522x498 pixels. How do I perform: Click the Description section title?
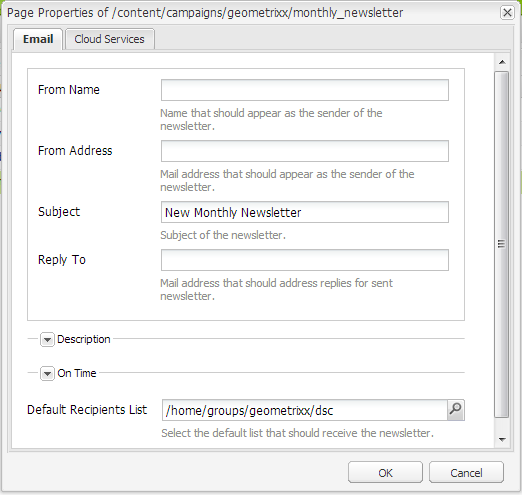point(84,339)
